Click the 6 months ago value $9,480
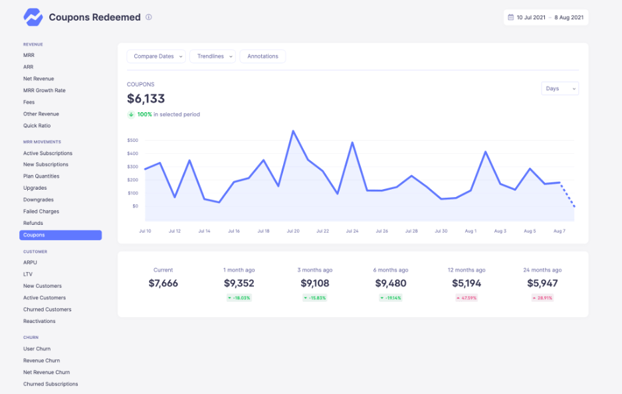Image resolution: width=622 pixels, height=394 pixels. [x=391, y=283]
